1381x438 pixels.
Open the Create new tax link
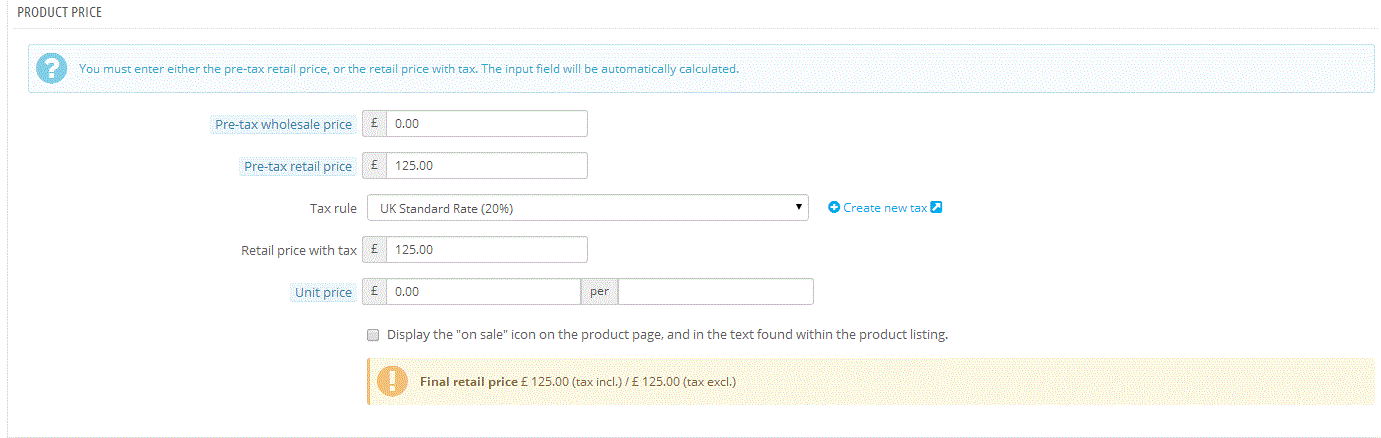pyautogui.click(x=885, y=208)
